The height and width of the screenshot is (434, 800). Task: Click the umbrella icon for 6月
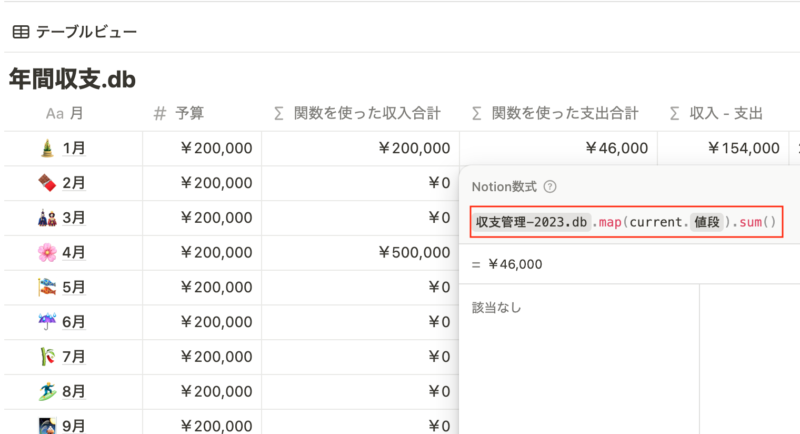point(47,322)
